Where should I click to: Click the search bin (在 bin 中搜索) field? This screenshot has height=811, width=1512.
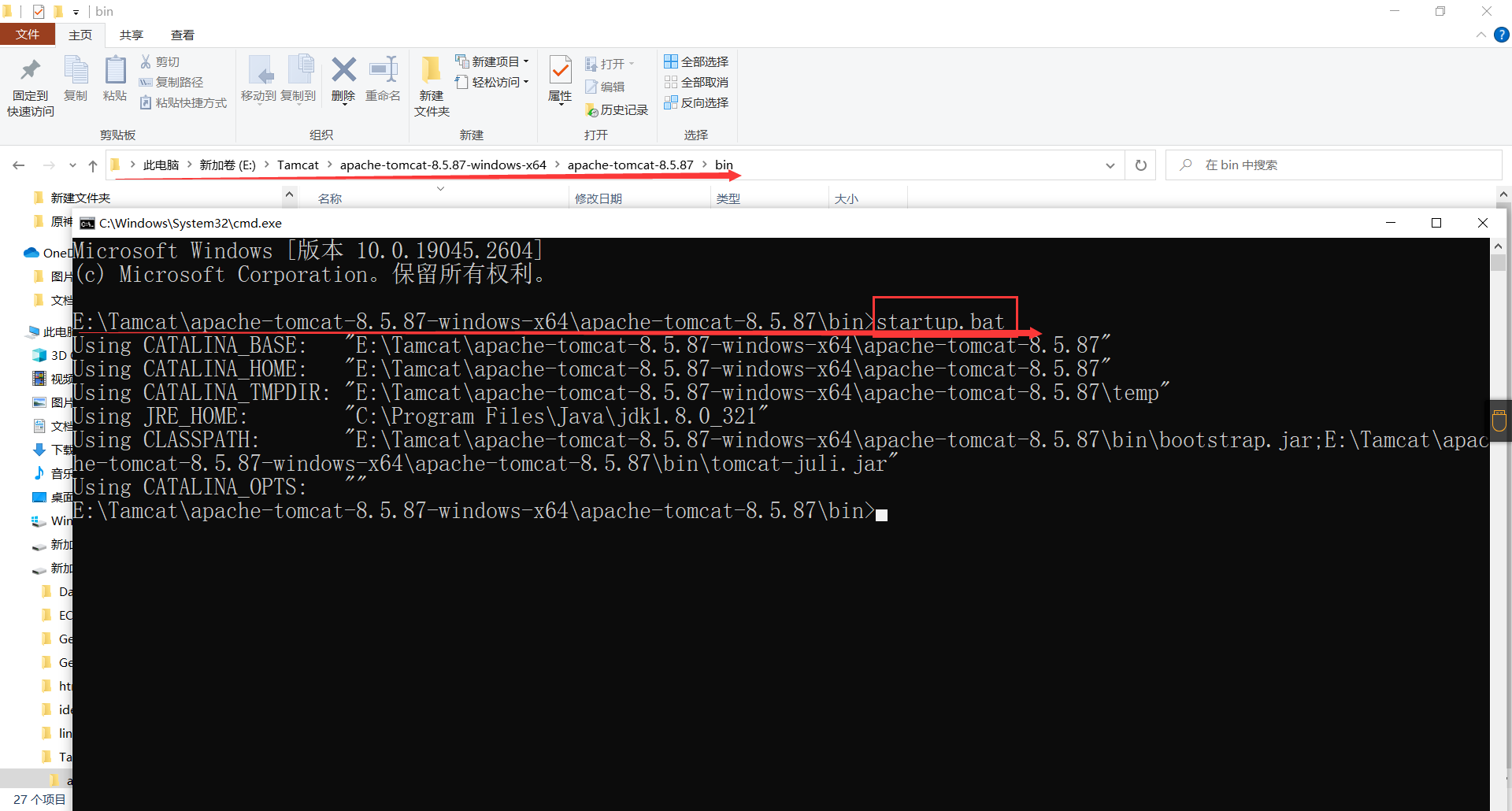[1334, 165]
